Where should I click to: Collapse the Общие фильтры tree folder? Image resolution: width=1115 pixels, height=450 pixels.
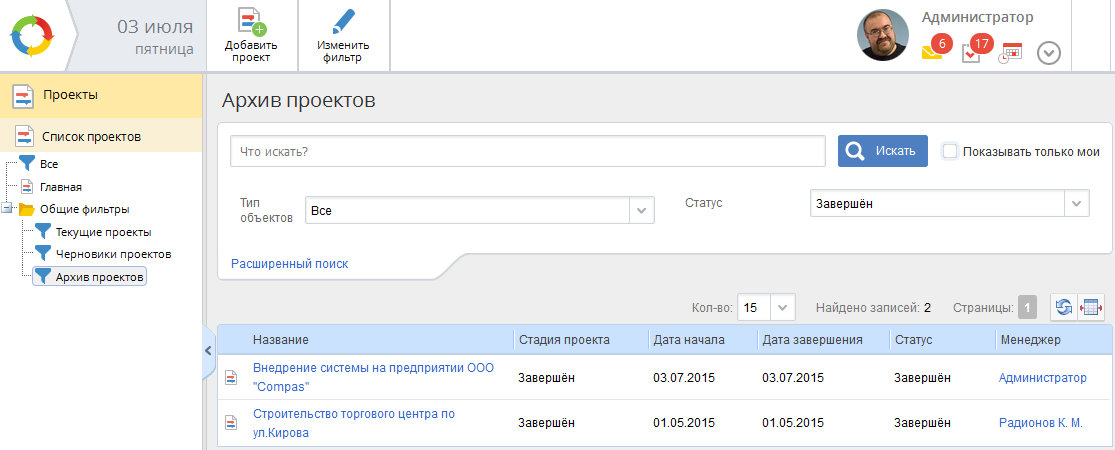(8, 209)
